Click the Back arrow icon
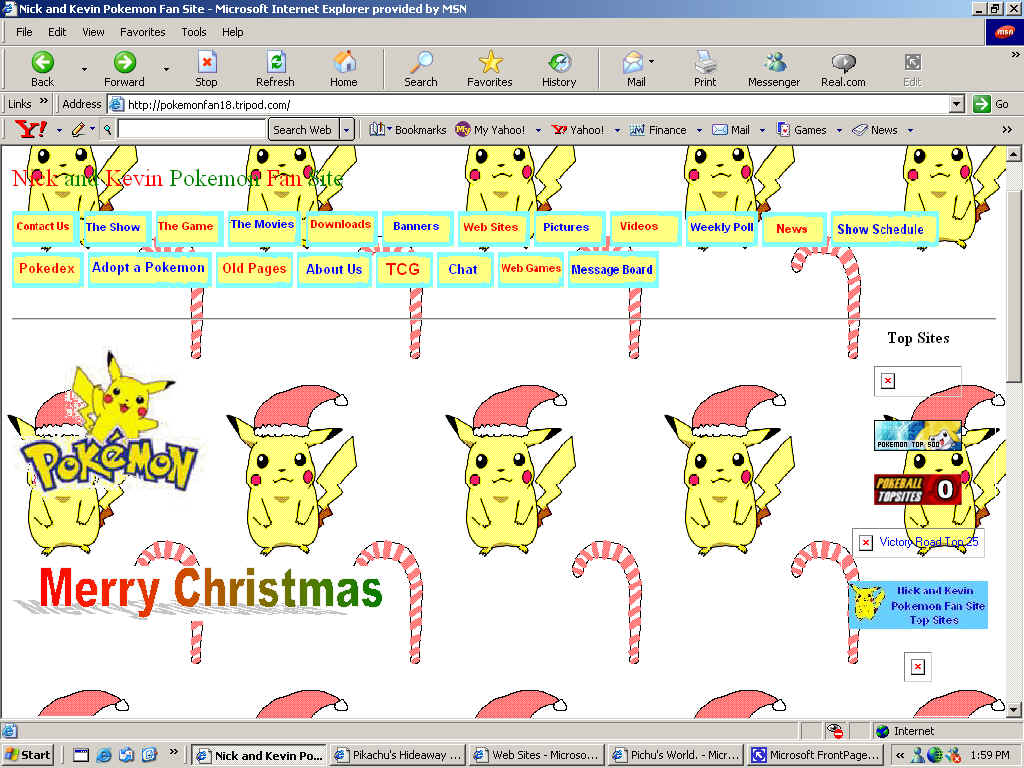1024x768 pixels. (x=42, y=63)
